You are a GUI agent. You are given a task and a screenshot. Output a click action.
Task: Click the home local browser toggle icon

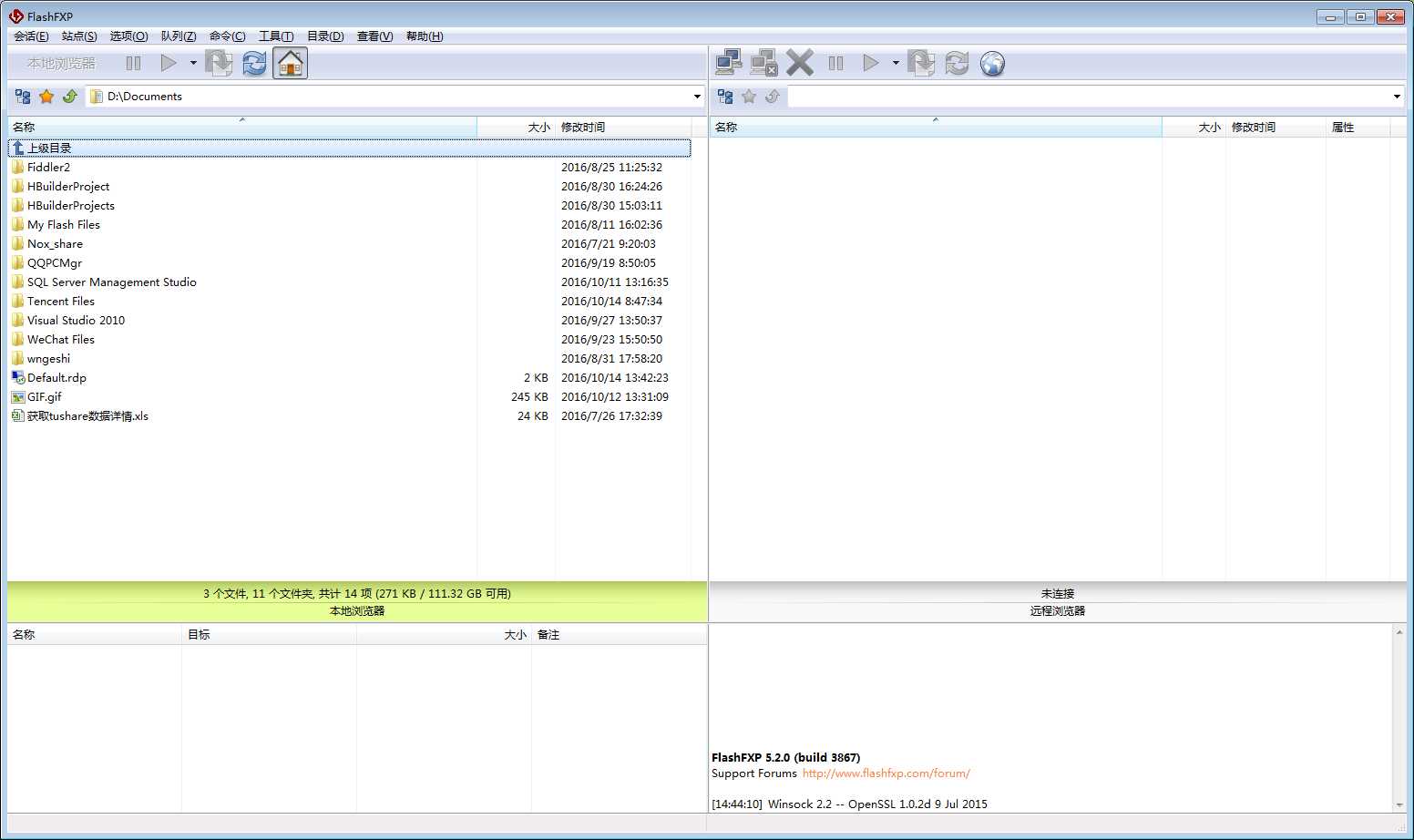point(290,63)
